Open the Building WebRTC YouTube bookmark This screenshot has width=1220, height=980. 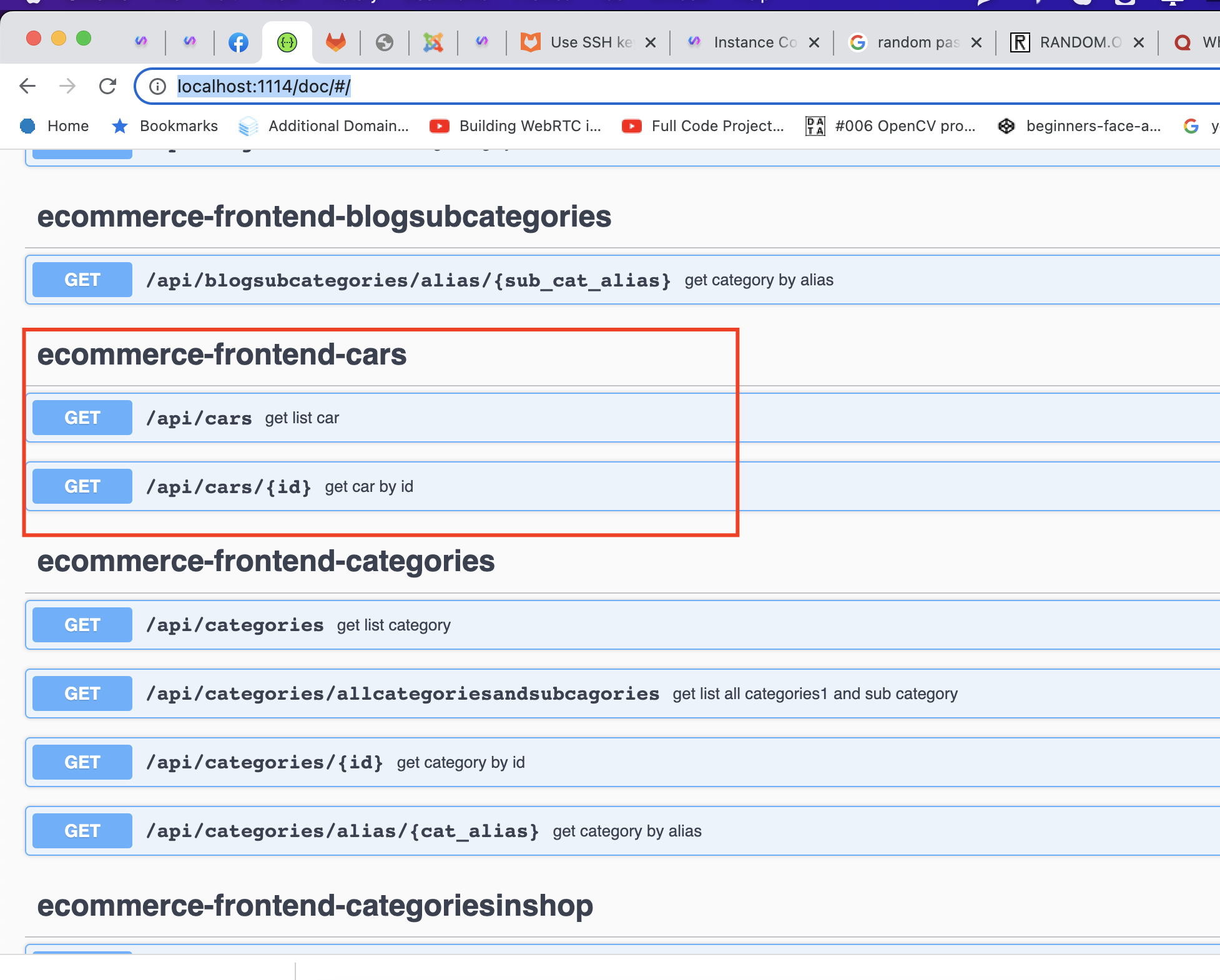[x=516, y=126]
